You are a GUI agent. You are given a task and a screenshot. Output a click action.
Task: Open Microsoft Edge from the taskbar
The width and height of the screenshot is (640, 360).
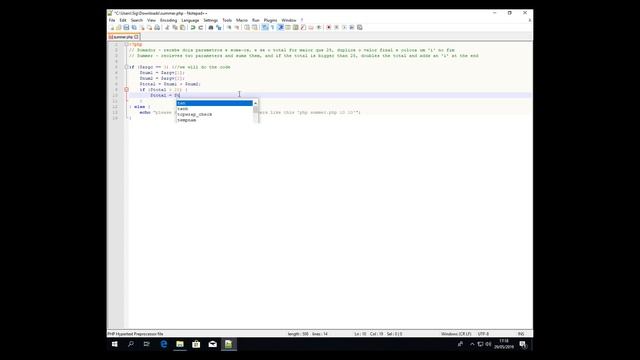(x=164, y=344)
